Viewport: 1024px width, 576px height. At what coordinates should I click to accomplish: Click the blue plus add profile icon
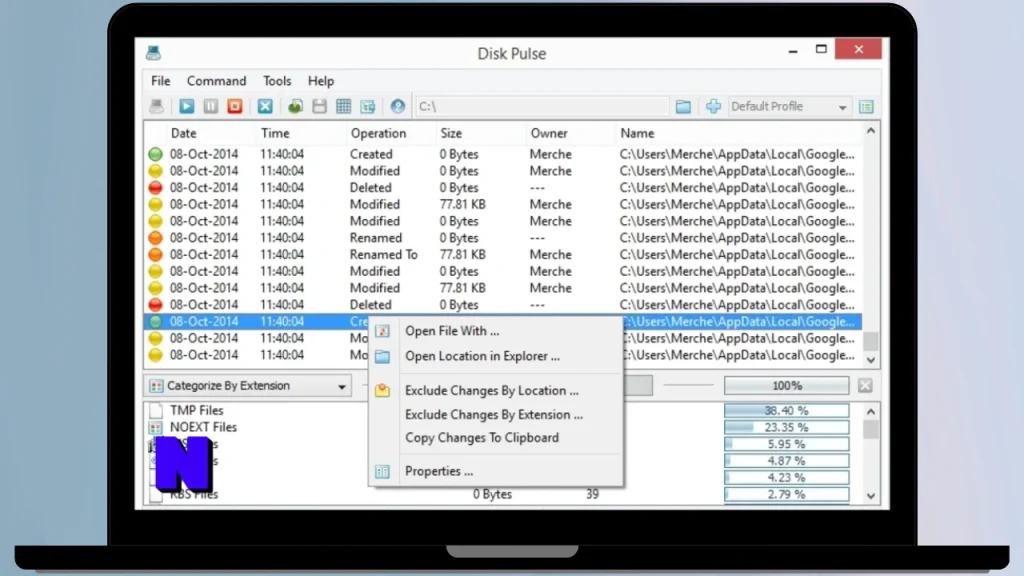tap(713, 106)
